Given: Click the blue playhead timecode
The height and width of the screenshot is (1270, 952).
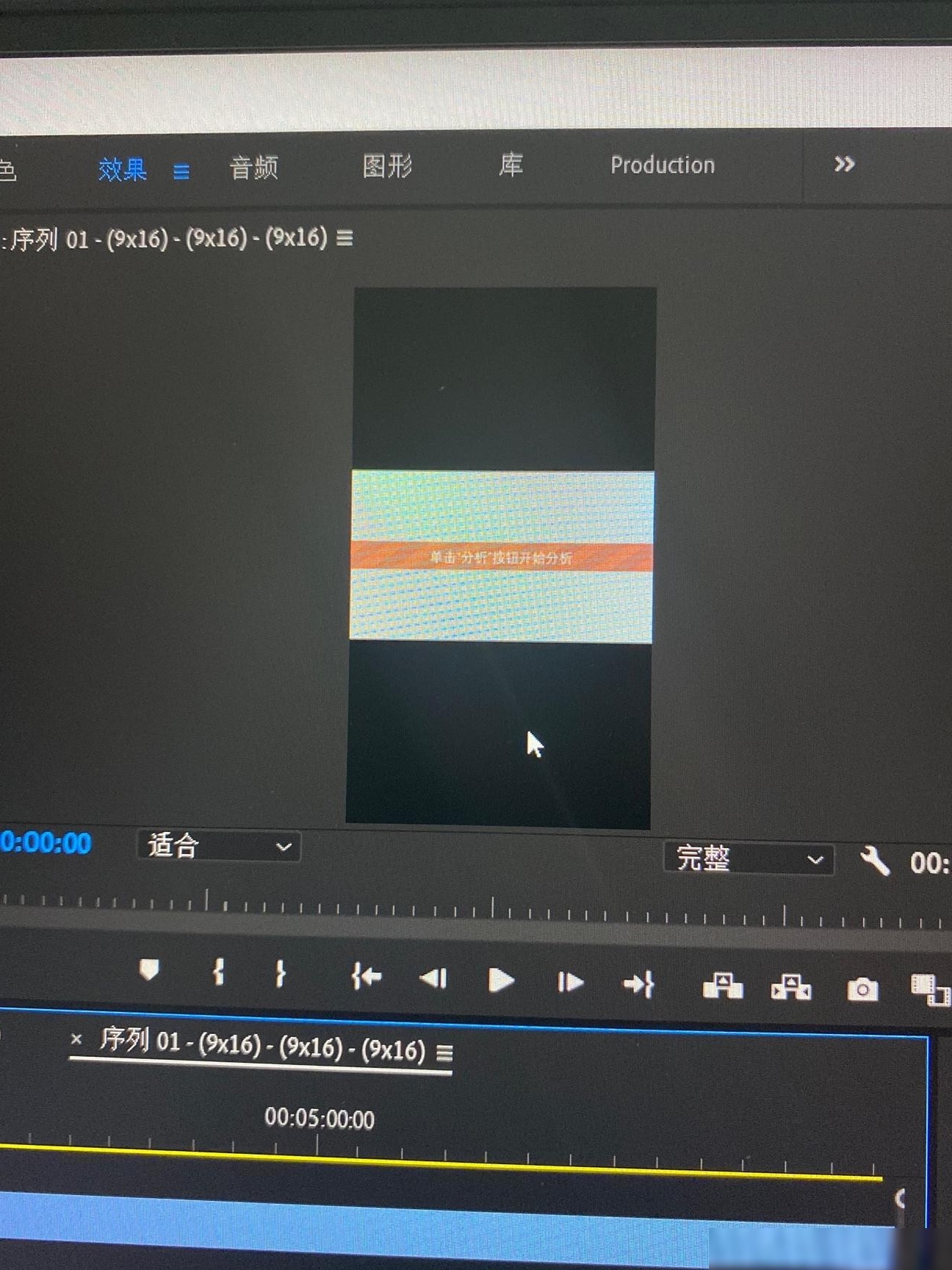Looking at the screenshot, I should point(46,842).
